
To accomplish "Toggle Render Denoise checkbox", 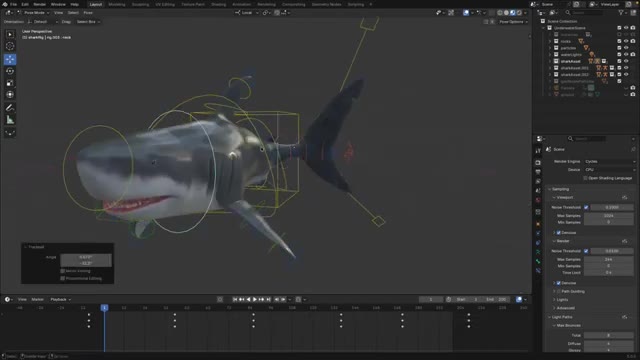I will pos(559,283).
